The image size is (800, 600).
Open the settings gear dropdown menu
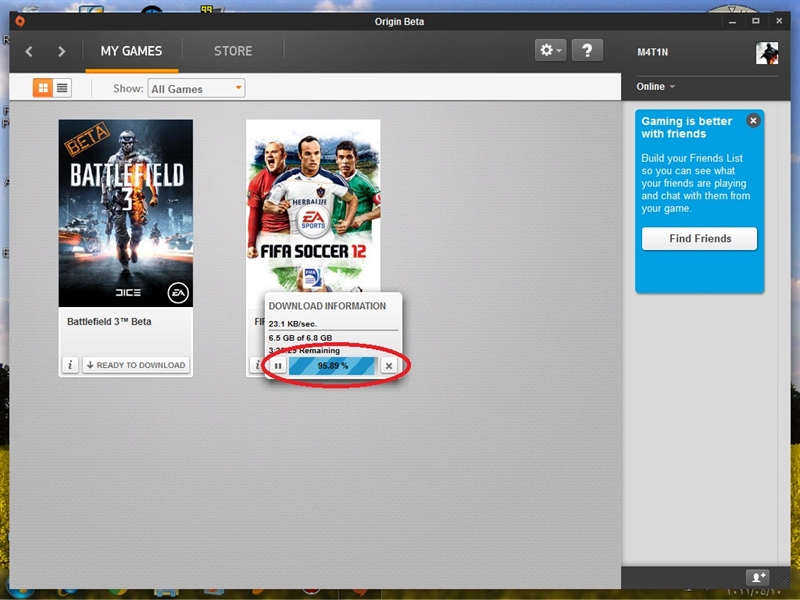551,50
